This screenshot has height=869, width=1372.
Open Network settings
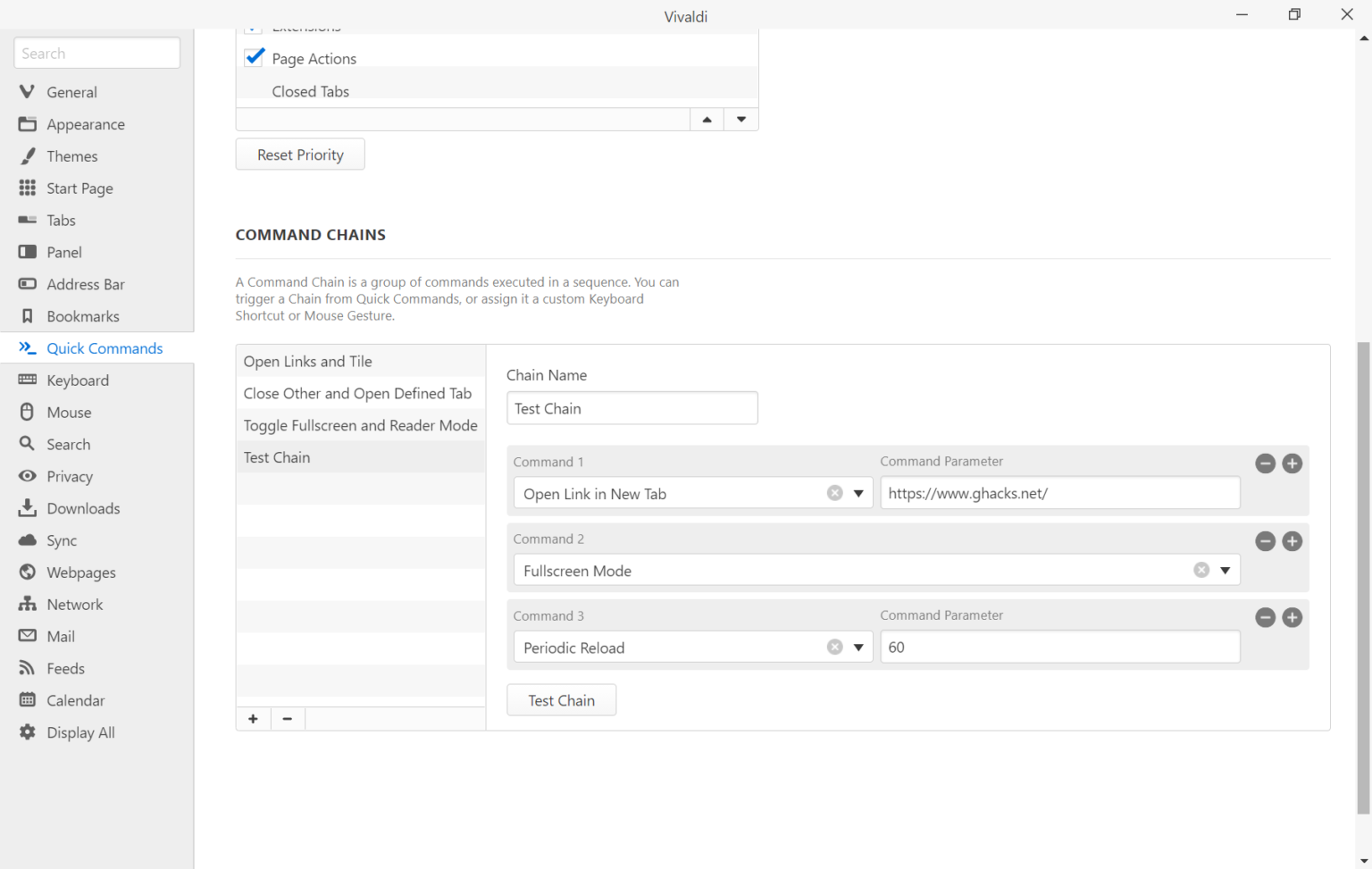pos(74,604)
